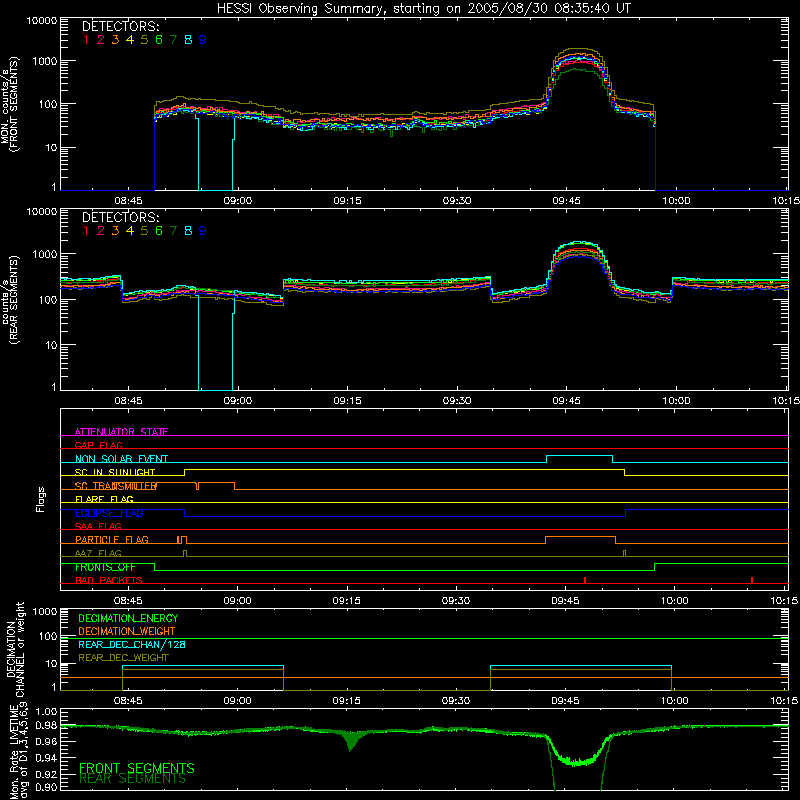This screenshot has height=800, width=800.
Task: Click the 09:00 tick label under rear segments plot
Action: click(238, 401)
